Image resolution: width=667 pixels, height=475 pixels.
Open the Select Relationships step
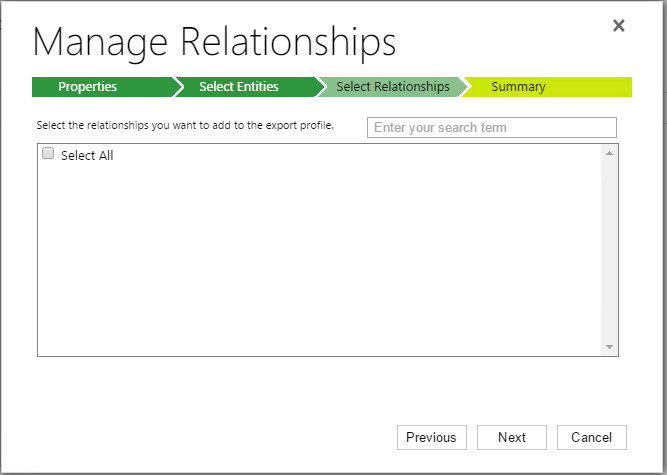coord(392,87)
